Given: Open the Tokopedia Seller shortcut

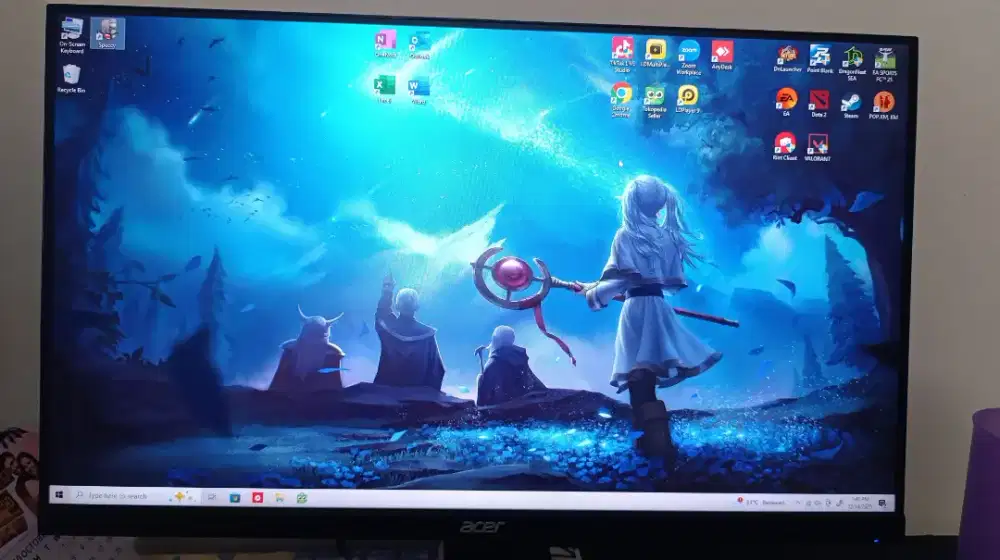Looking at the screenshot, I should tap(654, 102).
